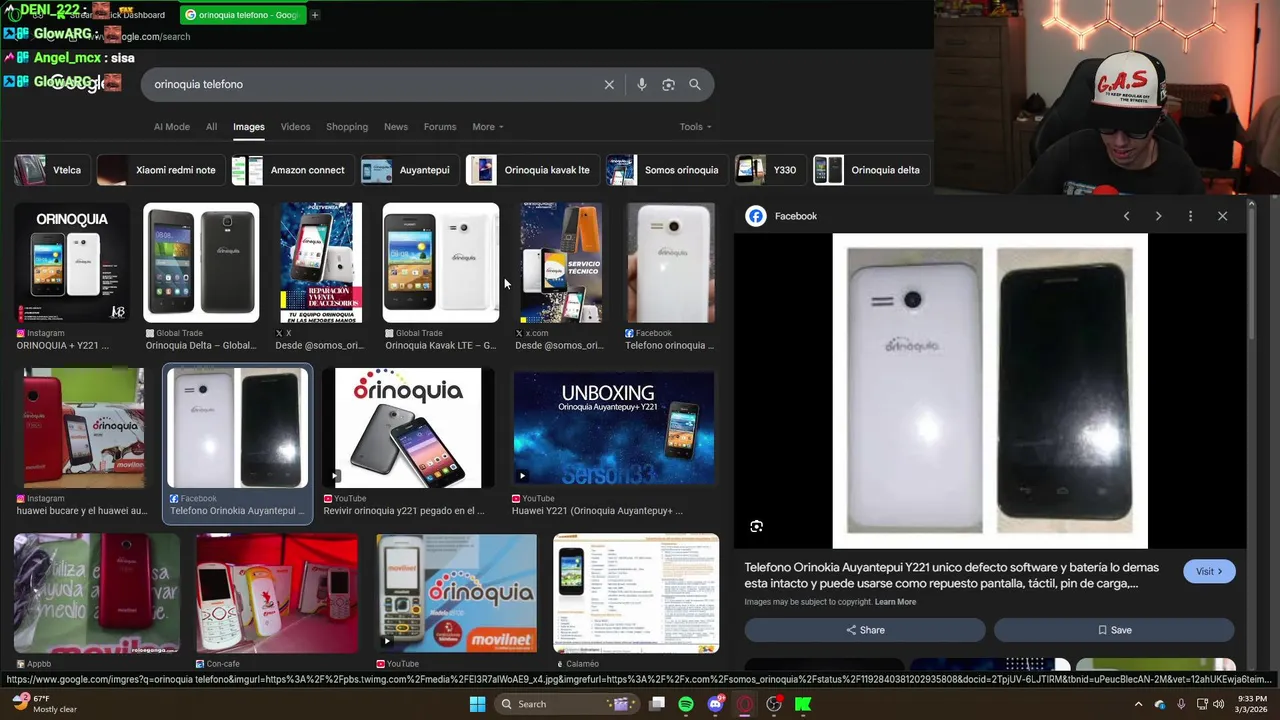Open new browser tab with plus icon

[x=314, y=15]
